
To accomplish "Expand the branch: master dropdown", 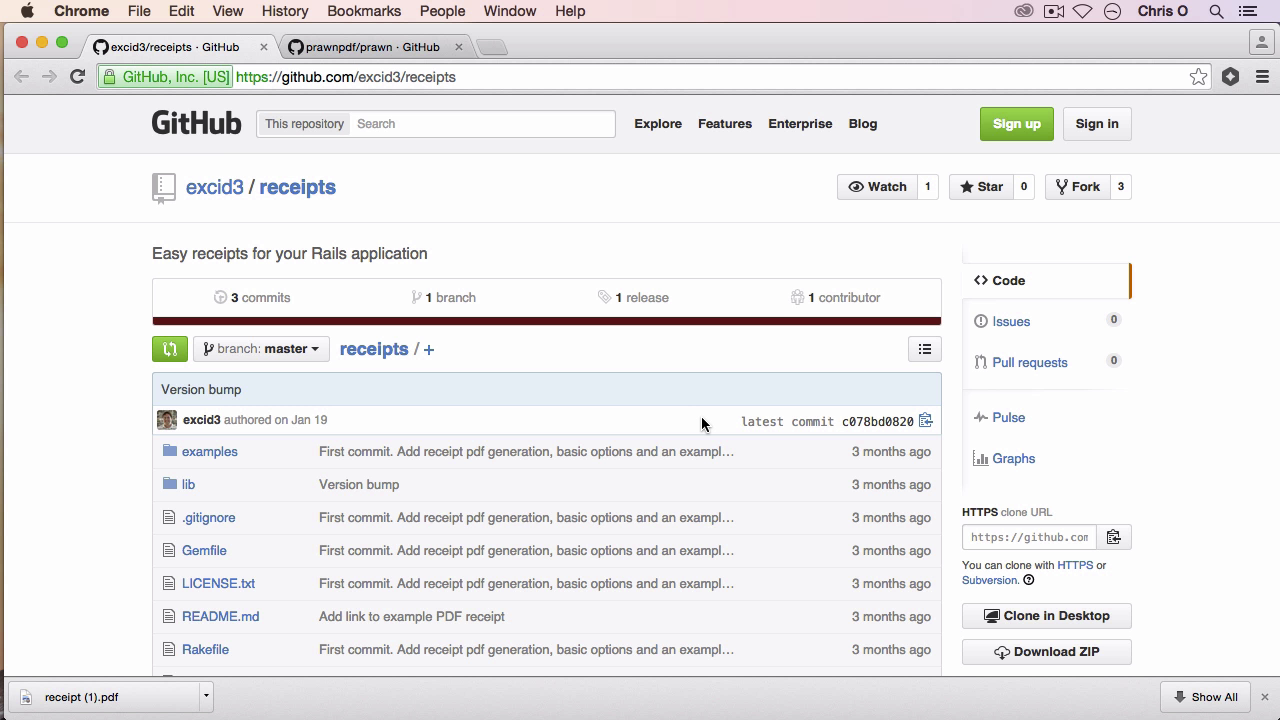I will (x=261, y=349).
